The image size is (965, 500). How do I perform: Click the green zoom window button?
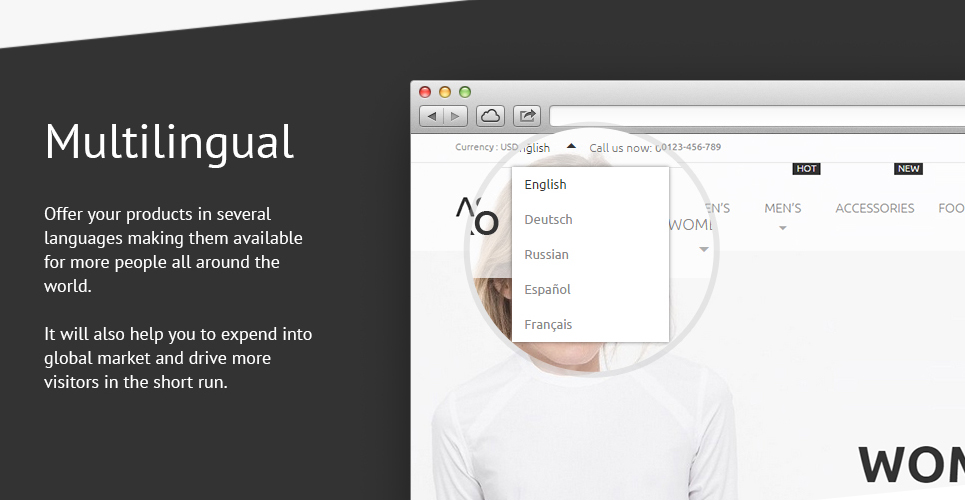(x=465, y=92)
